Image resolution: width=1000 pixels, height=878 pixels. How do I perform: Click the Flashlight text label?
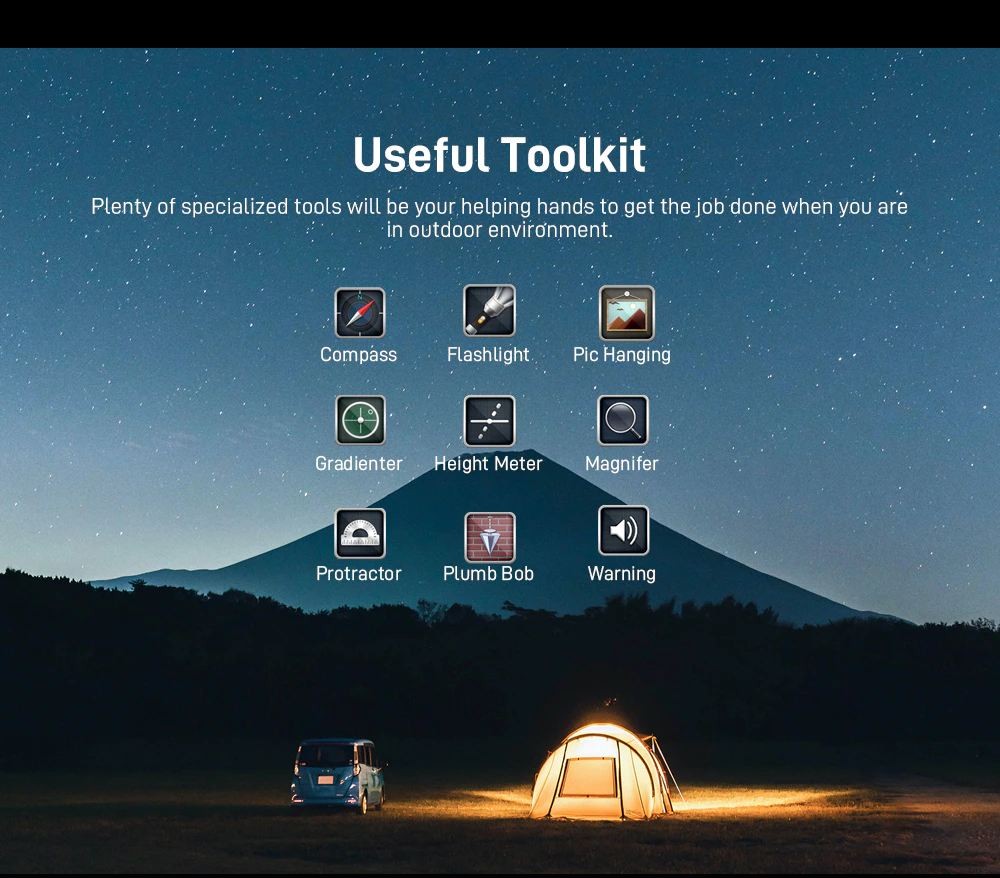click(x=488, y=355)
